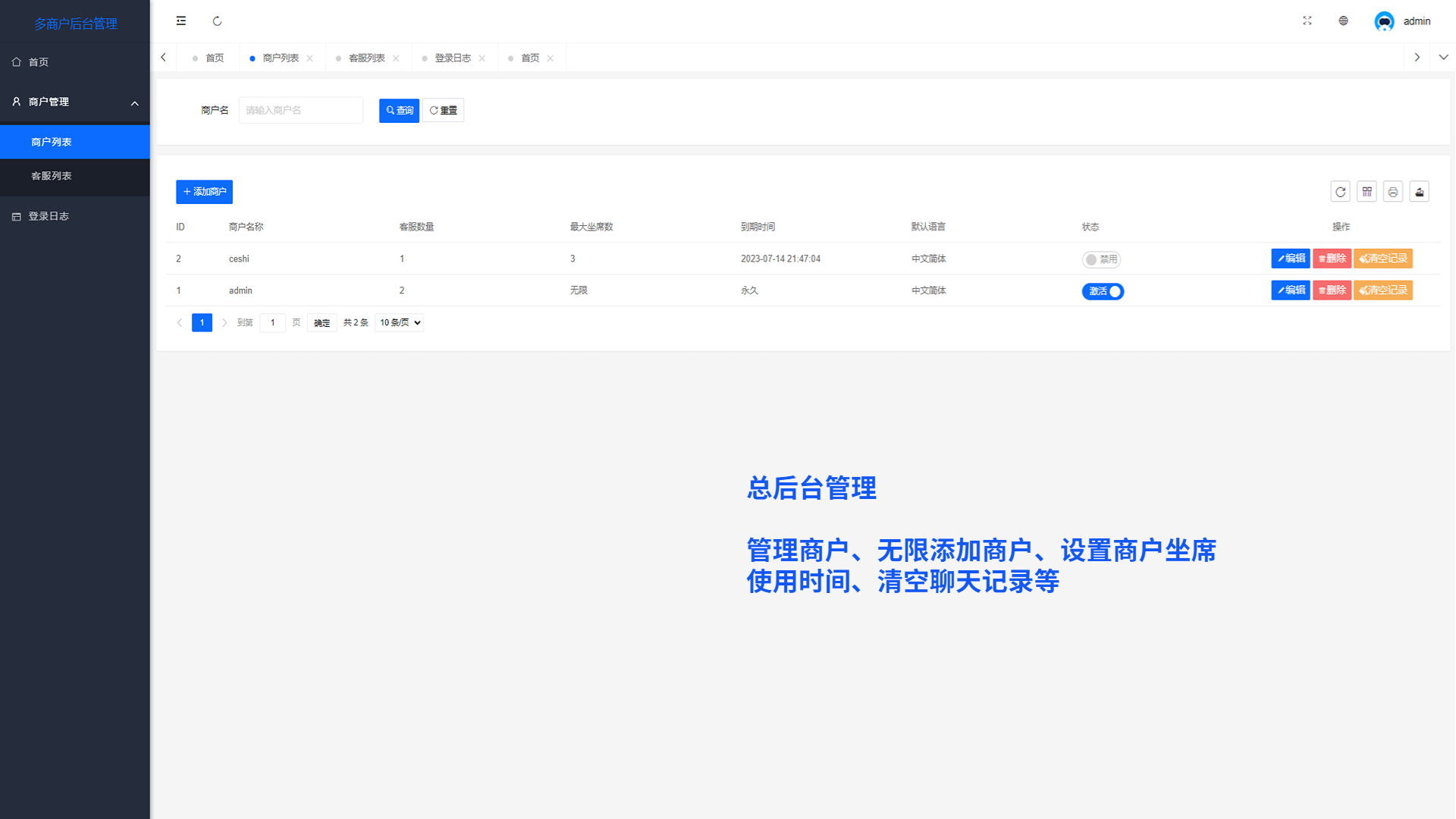Open the 10 条/页 page size dropdown

(x=400, y=323)
